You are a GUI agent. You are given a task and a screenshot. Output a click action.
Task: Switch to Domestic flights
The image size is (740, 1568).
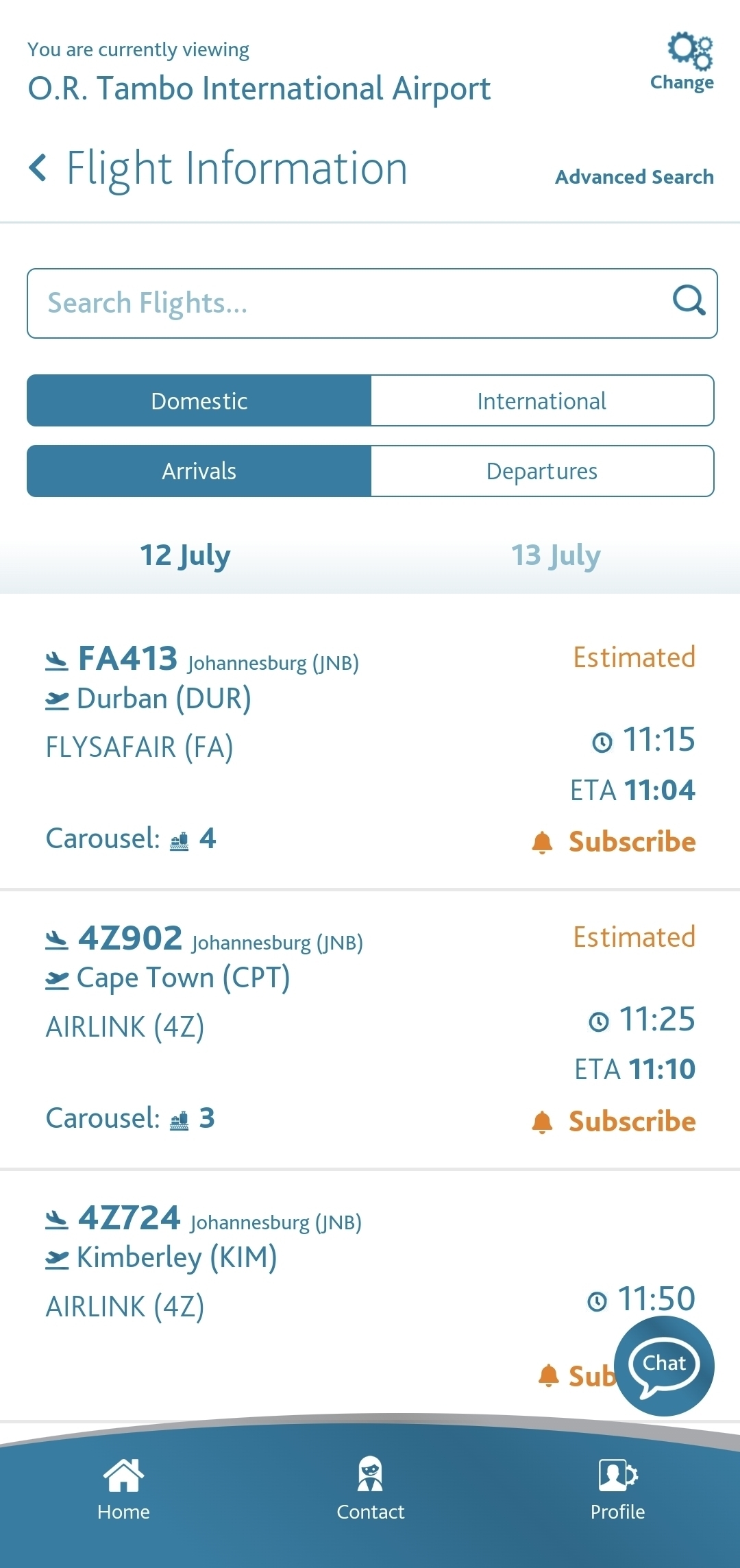pos(199,401)
